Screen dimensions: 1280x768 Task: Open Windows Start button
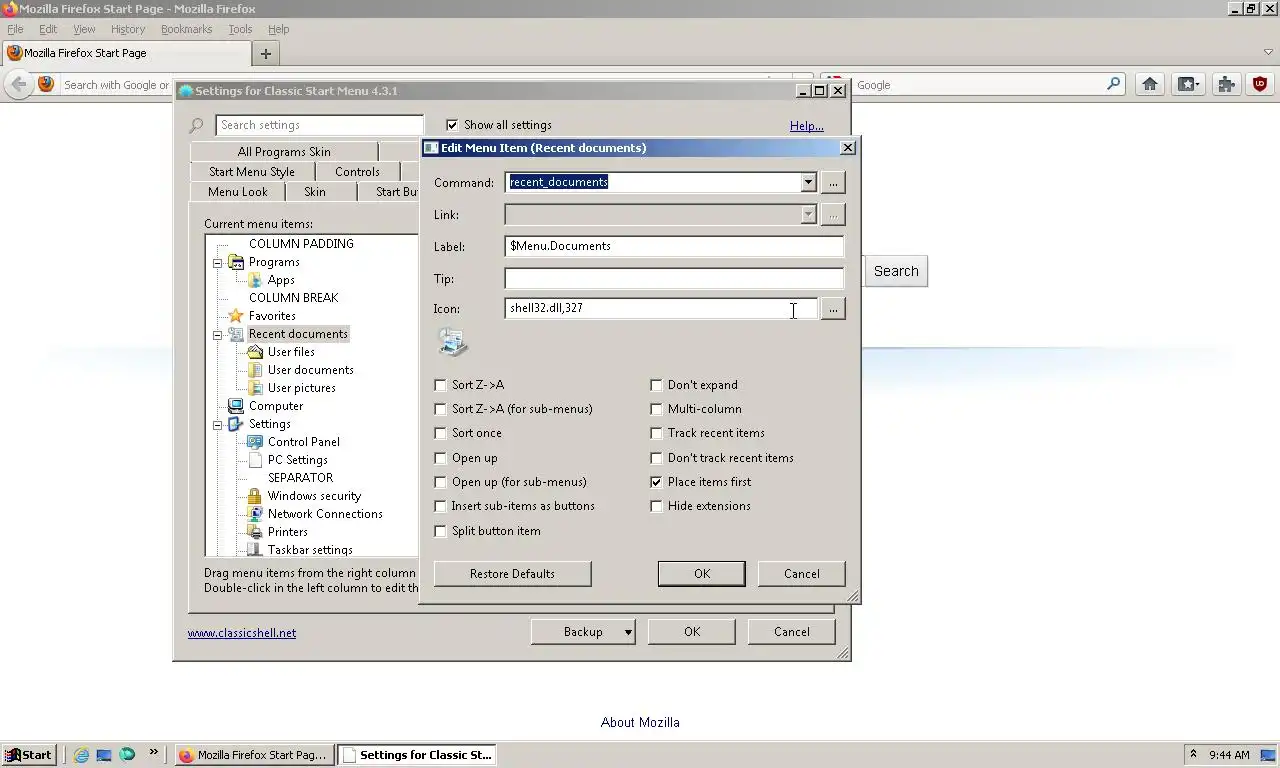[28, 755]
